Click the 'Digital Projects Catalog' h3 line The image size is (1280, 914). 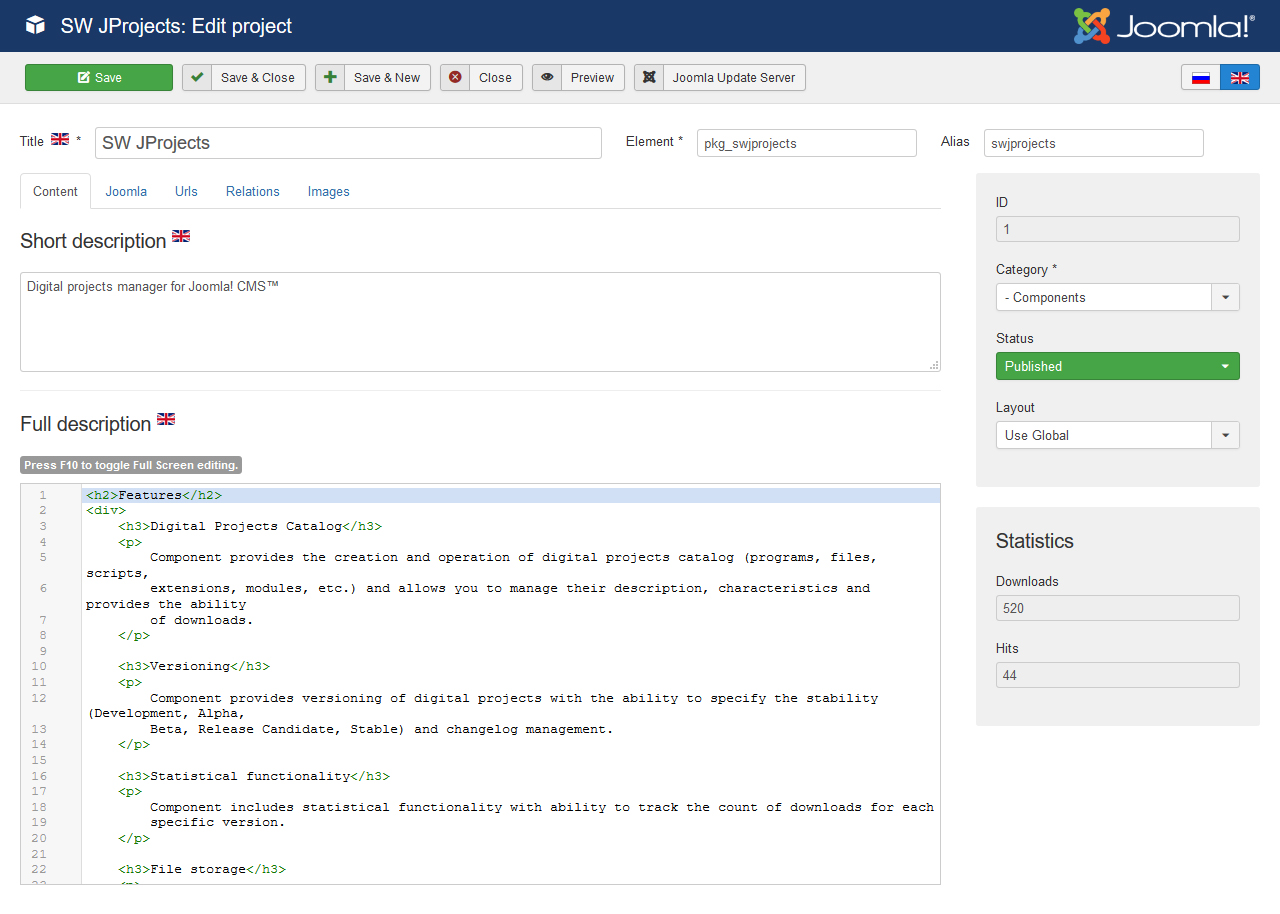[250, 526]
